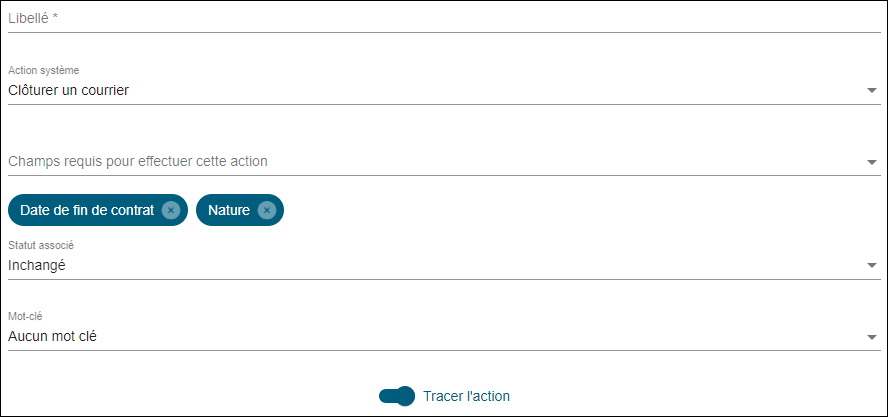Image resolution: width=888 pixels, height=417 pixels.
Task: Click the Statut associé dropdown arrow
Action: click(871, 266)
